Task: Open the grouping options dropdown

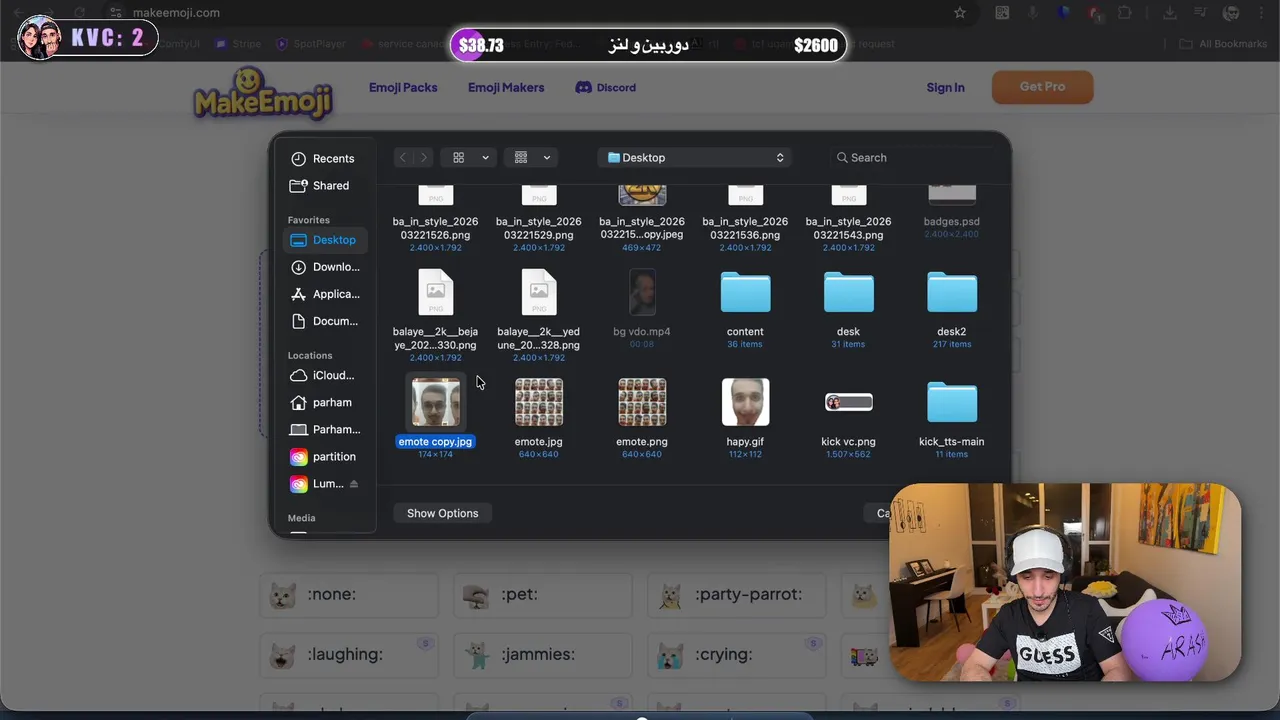Action: click(532, 157)
